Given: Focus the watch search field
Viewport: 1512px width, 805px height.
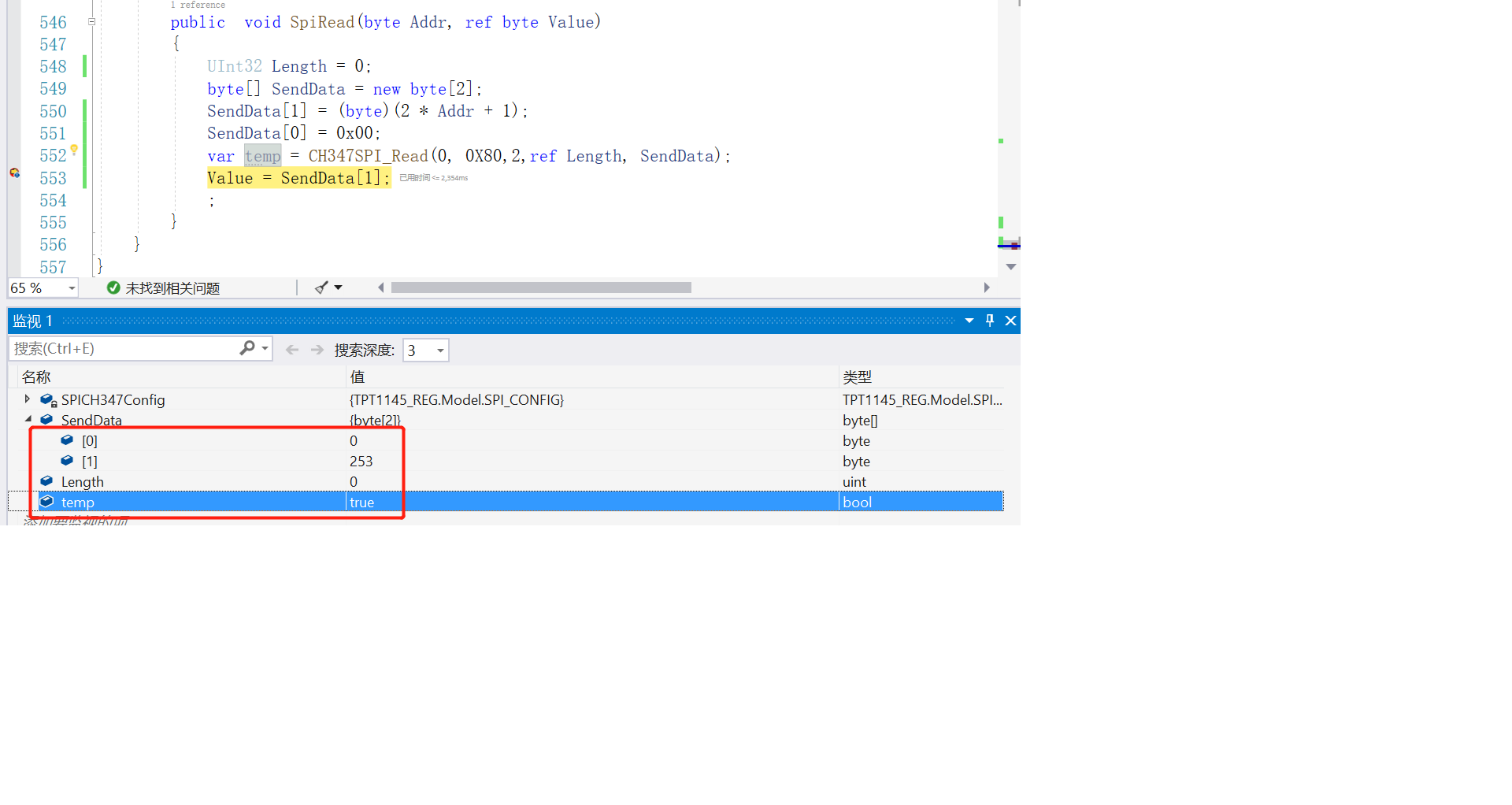Looking at the screenshot, I should (x=124, y=348).
